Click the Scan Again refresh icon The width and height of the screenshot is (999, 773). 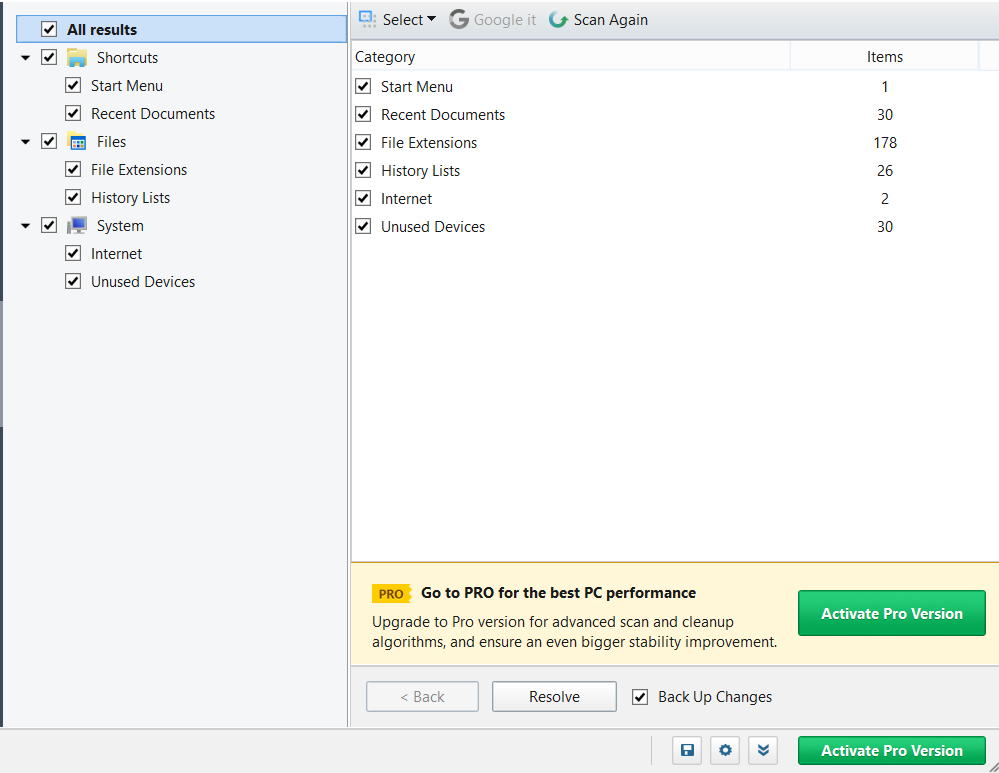click(559, 20)
